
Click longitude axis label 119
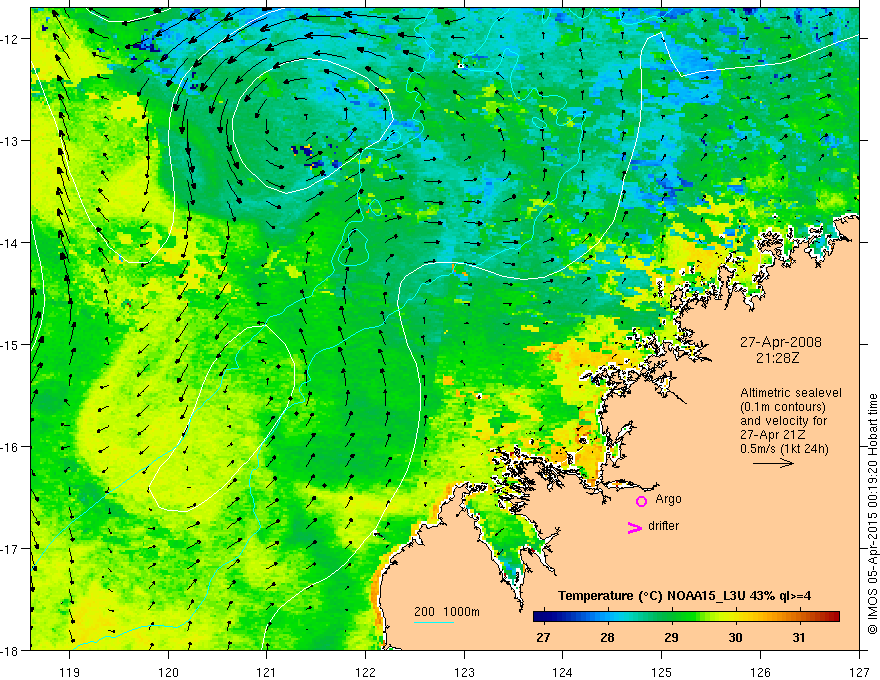[x=70, y=672]
